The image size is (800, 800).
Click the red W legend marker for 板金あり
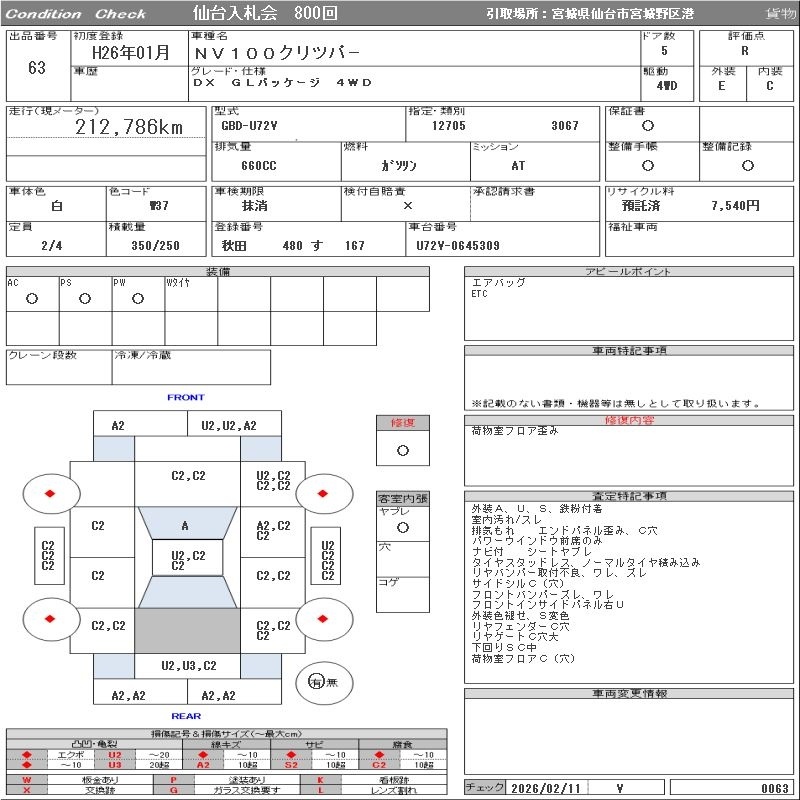27,780
